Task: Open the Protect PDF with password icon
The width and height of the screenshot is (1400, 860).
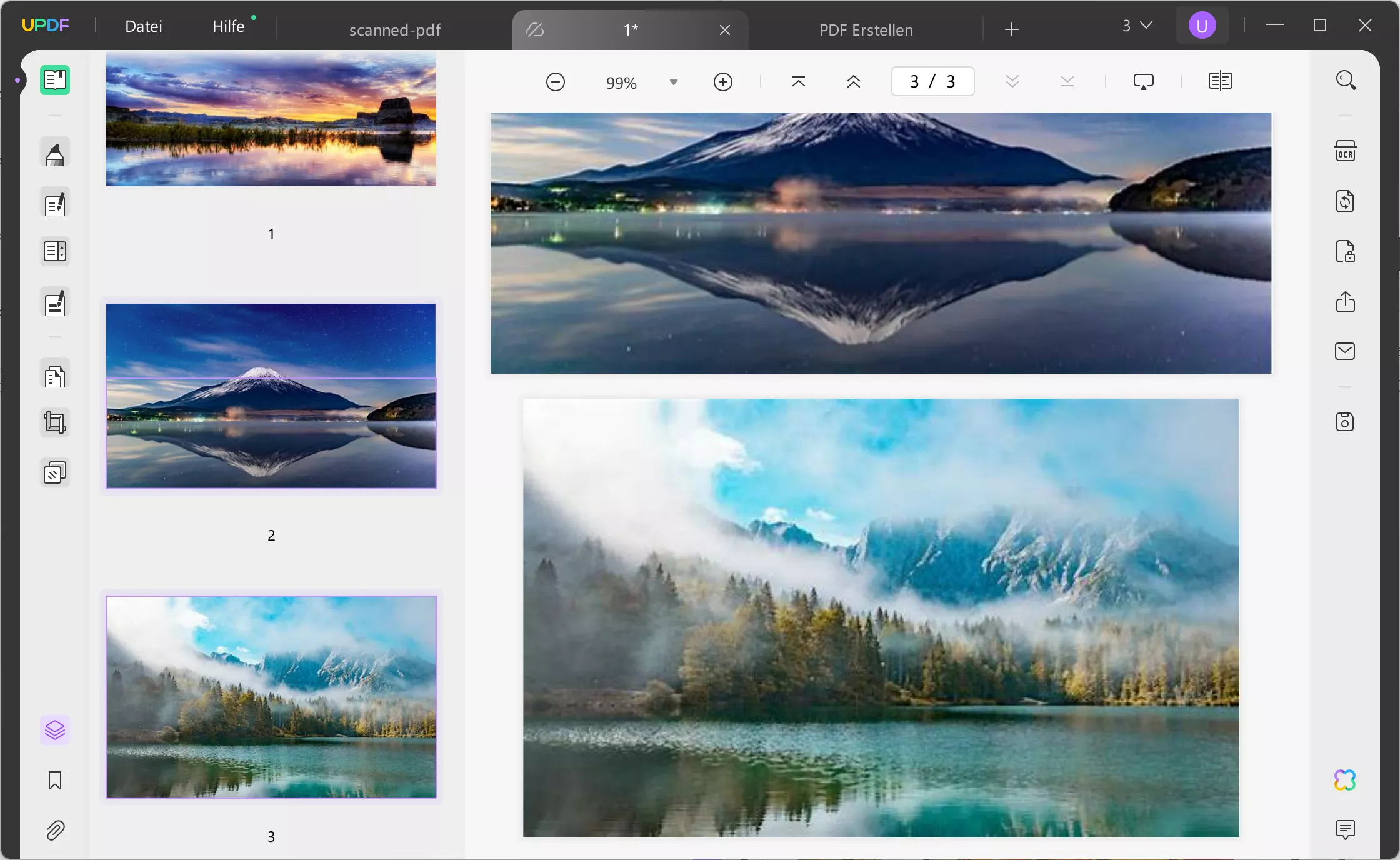Action: [1345, 252]
